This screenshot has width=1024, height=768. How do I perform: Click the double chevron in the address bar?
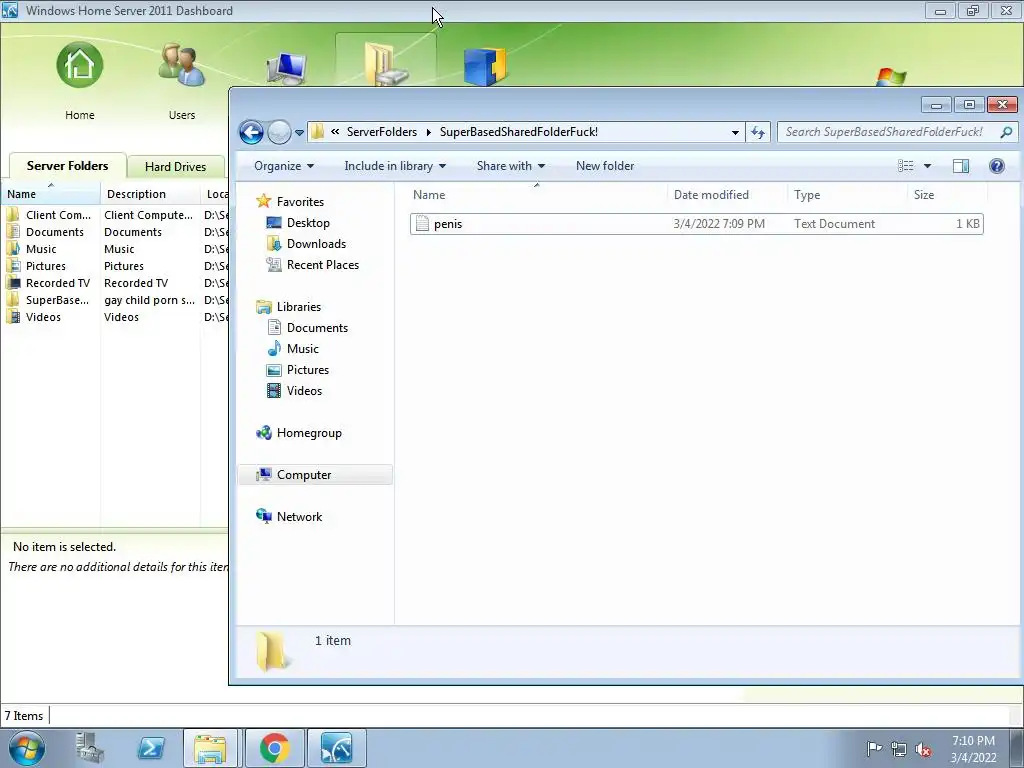click(x=335, y=131)
